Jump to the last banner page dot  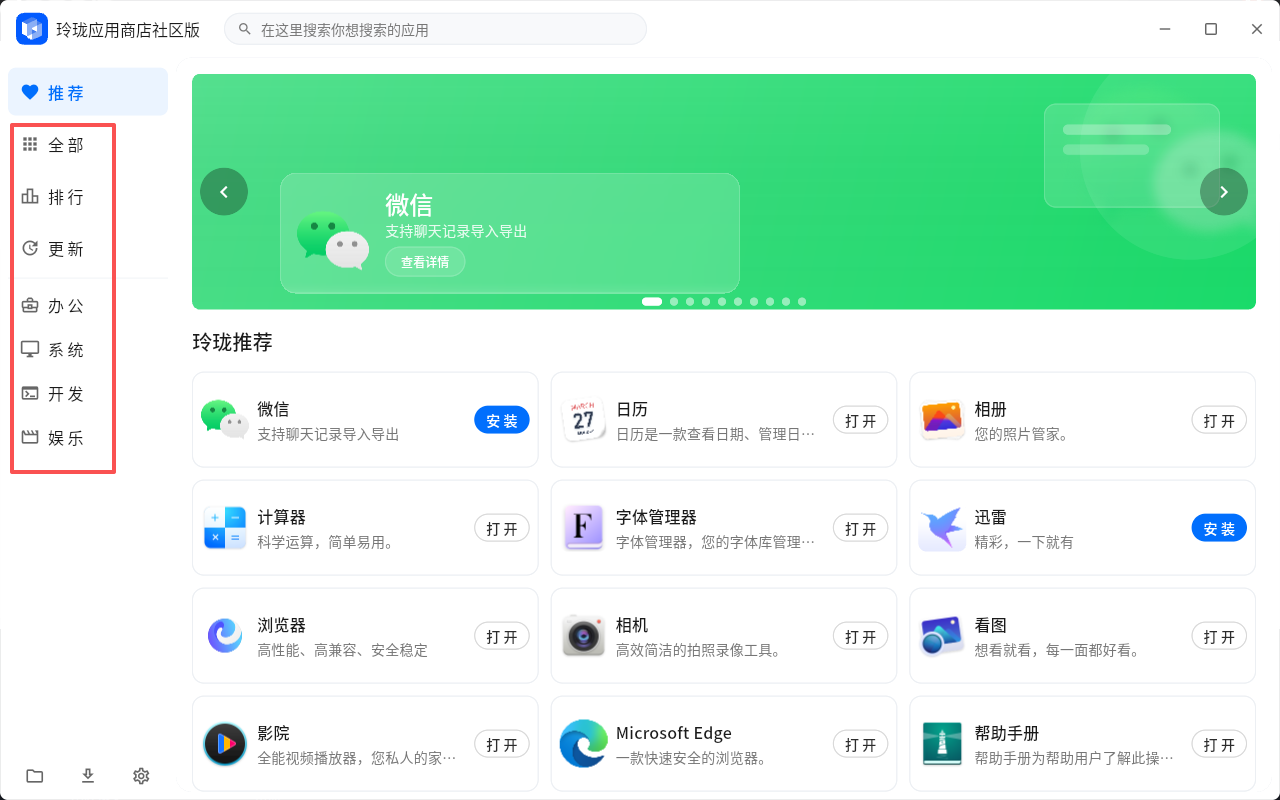pos(802,301)
